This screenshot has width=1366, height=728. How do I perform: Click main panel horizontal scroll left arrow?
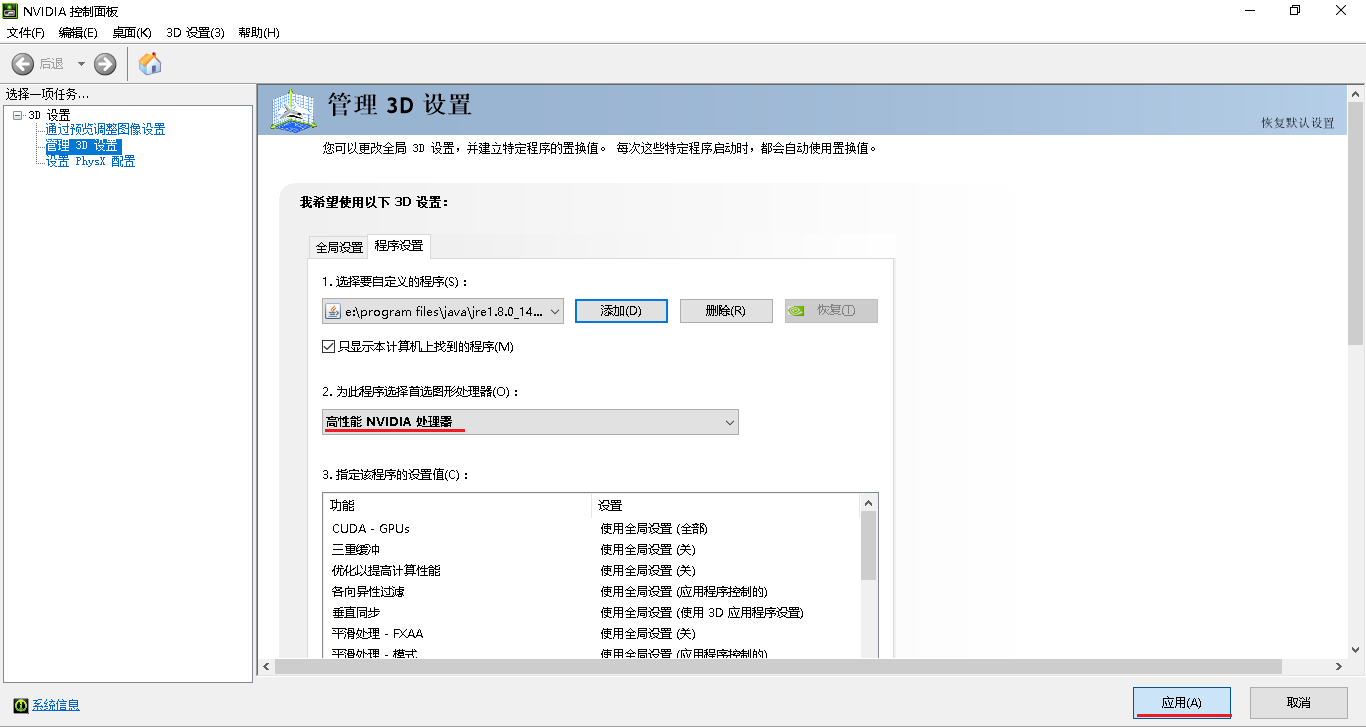pyautogui.click(x=266, y=667)
